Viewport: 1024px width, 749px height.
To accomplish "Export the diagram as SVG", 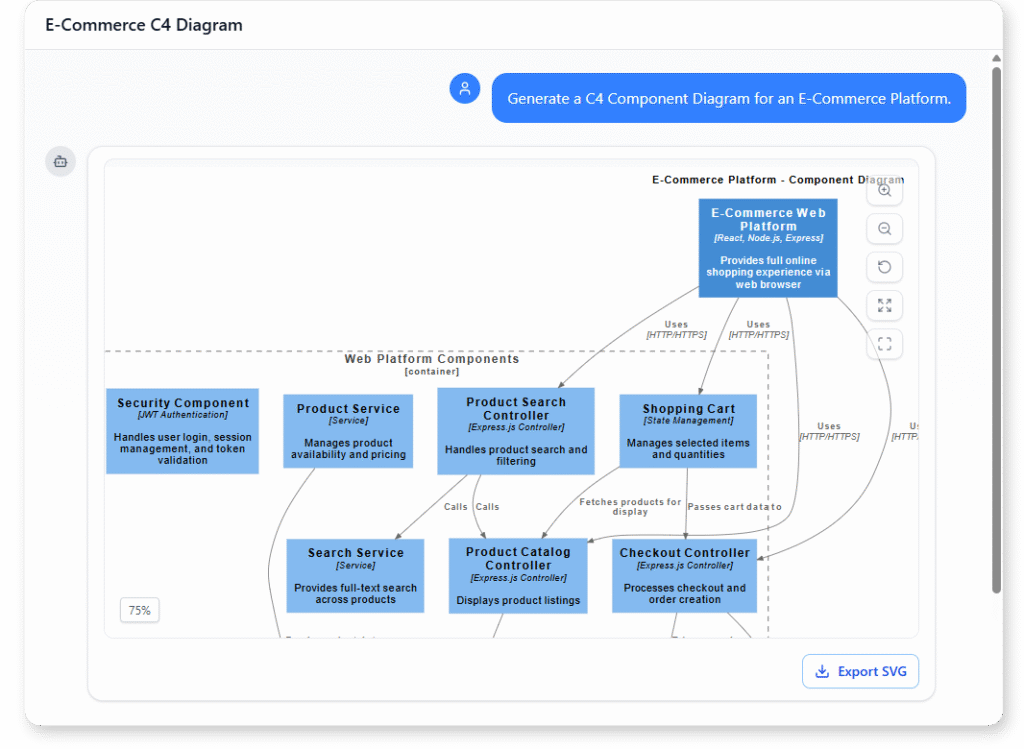I will pos(860,671).
